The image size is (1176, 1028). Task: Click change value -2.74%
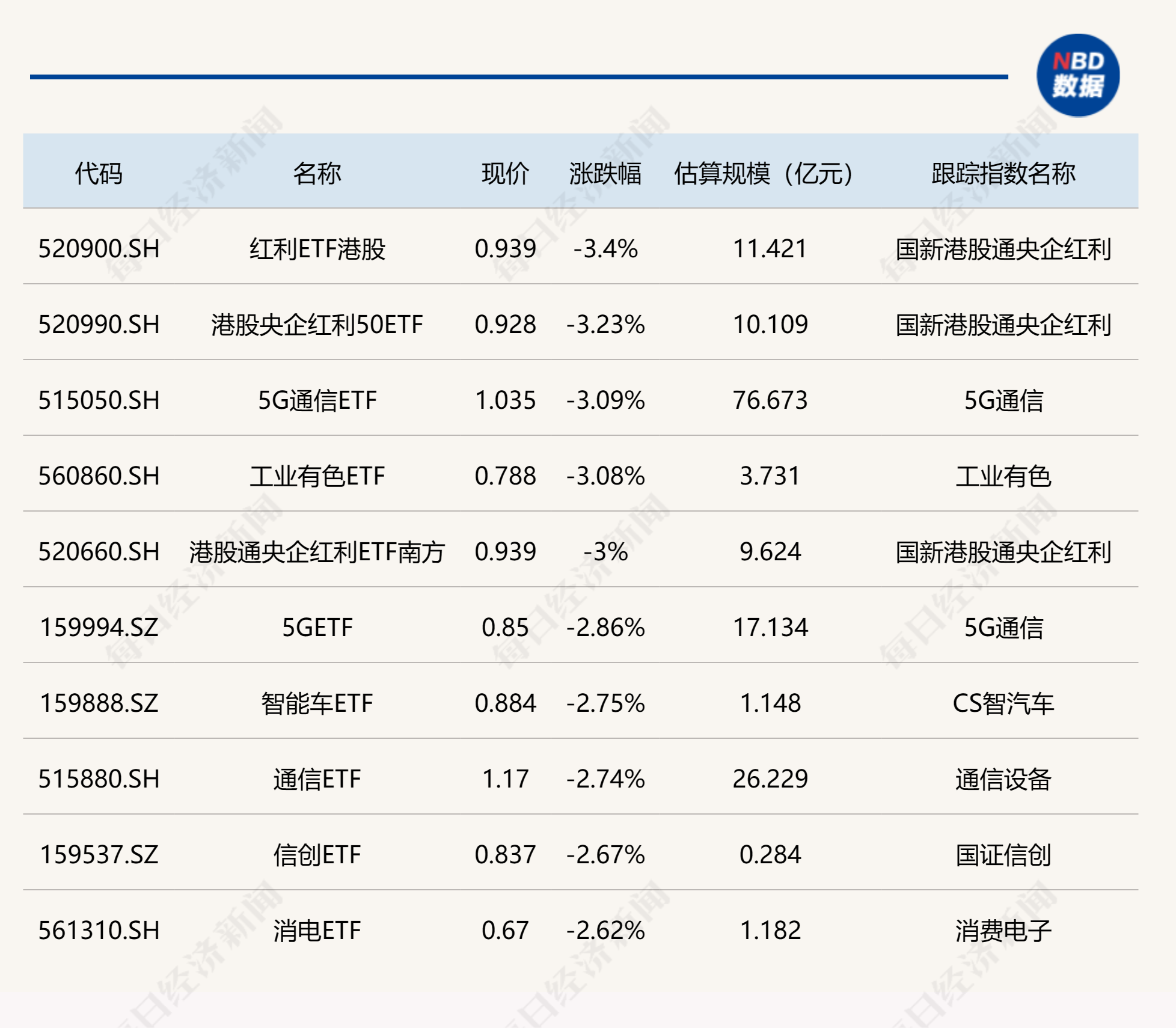(605, 779)
